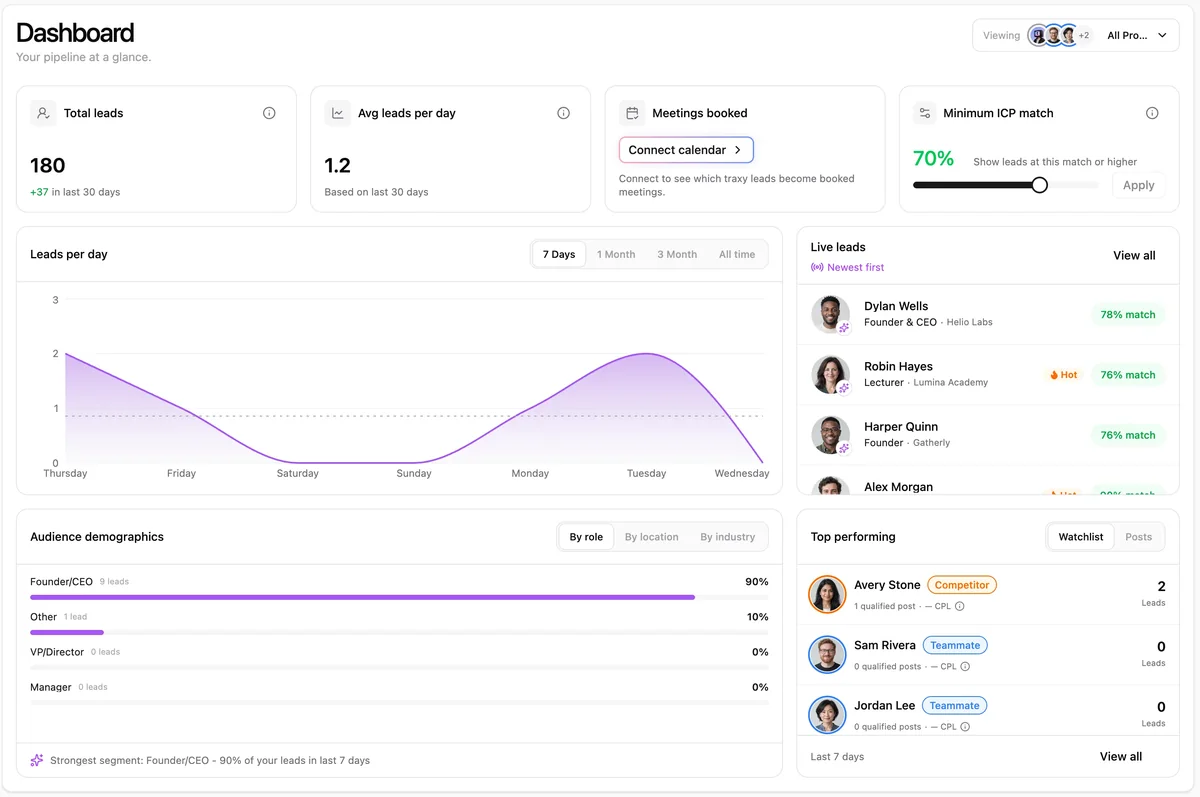Show demographics By industry

click(x=728, y=537)
